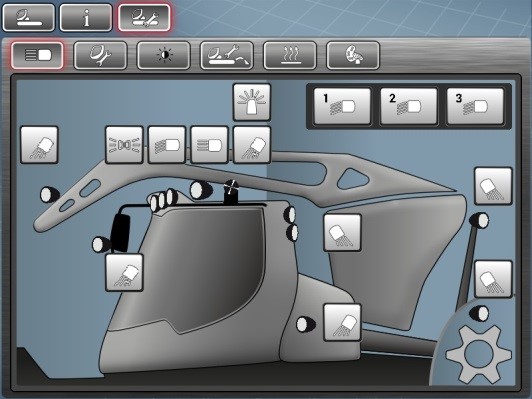
Task: Open the display brightness tab
Action: [x=164, y=55]
